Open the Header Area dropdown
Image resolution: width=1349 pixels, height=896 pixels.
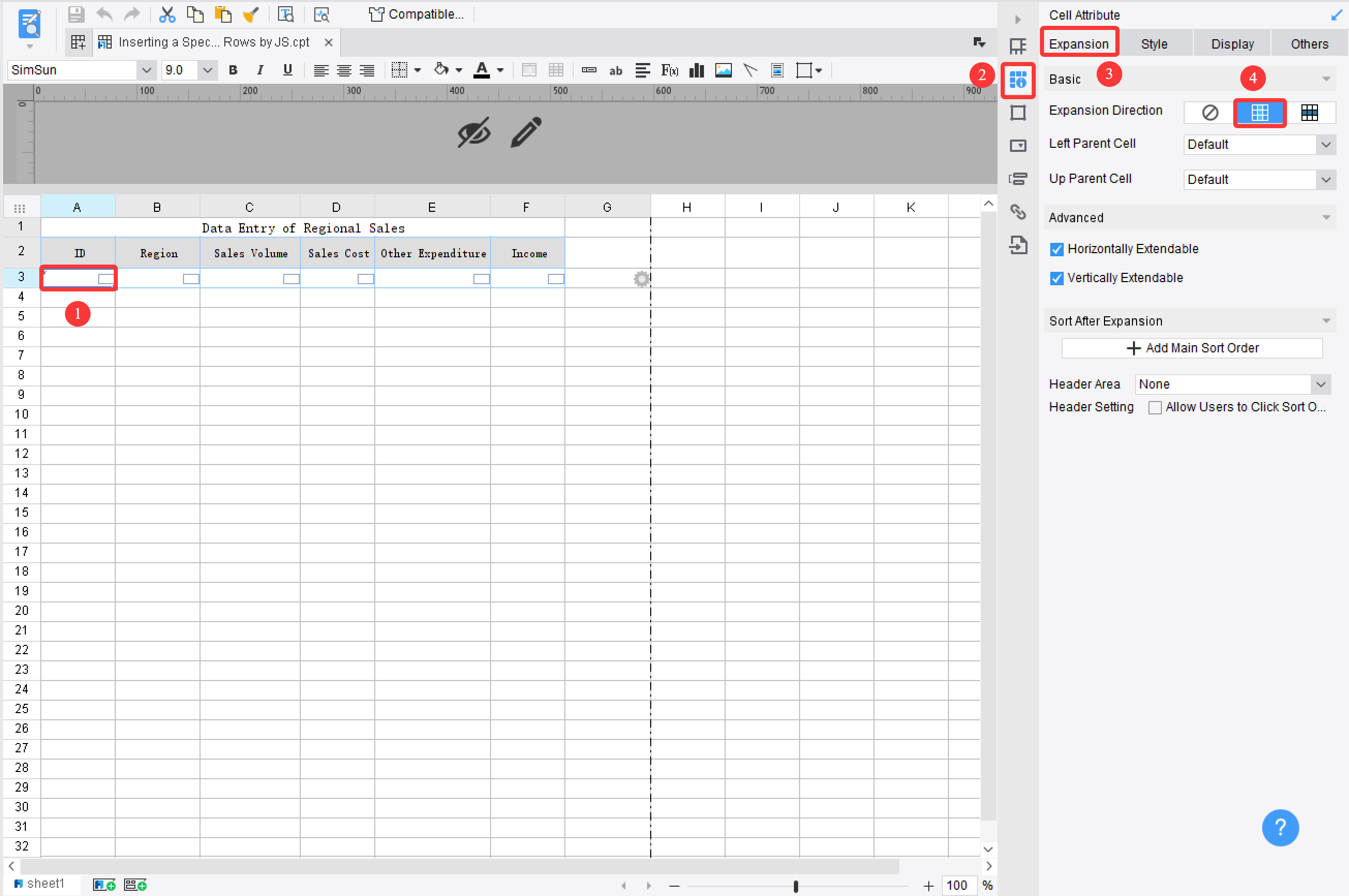[x=1321, y=384]
